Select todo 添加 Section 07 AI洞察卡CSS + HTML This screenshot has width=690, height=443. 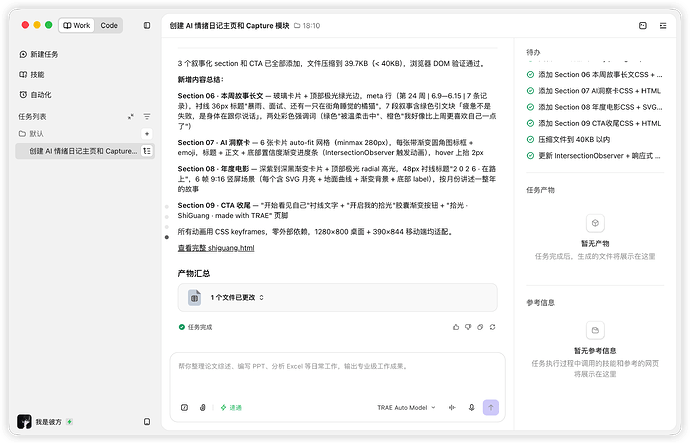click(595, 91)
